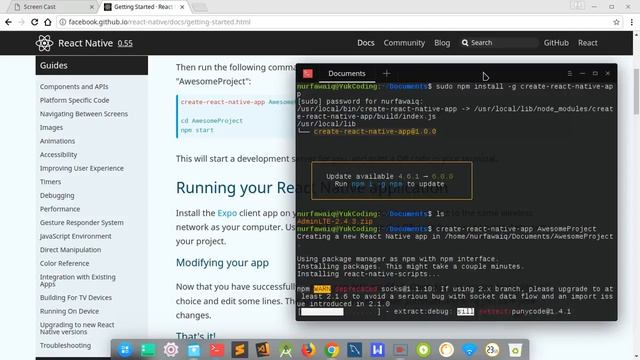Click the React Native title text
The height and width of the screenshot is (360, 640).
point(85,43)
